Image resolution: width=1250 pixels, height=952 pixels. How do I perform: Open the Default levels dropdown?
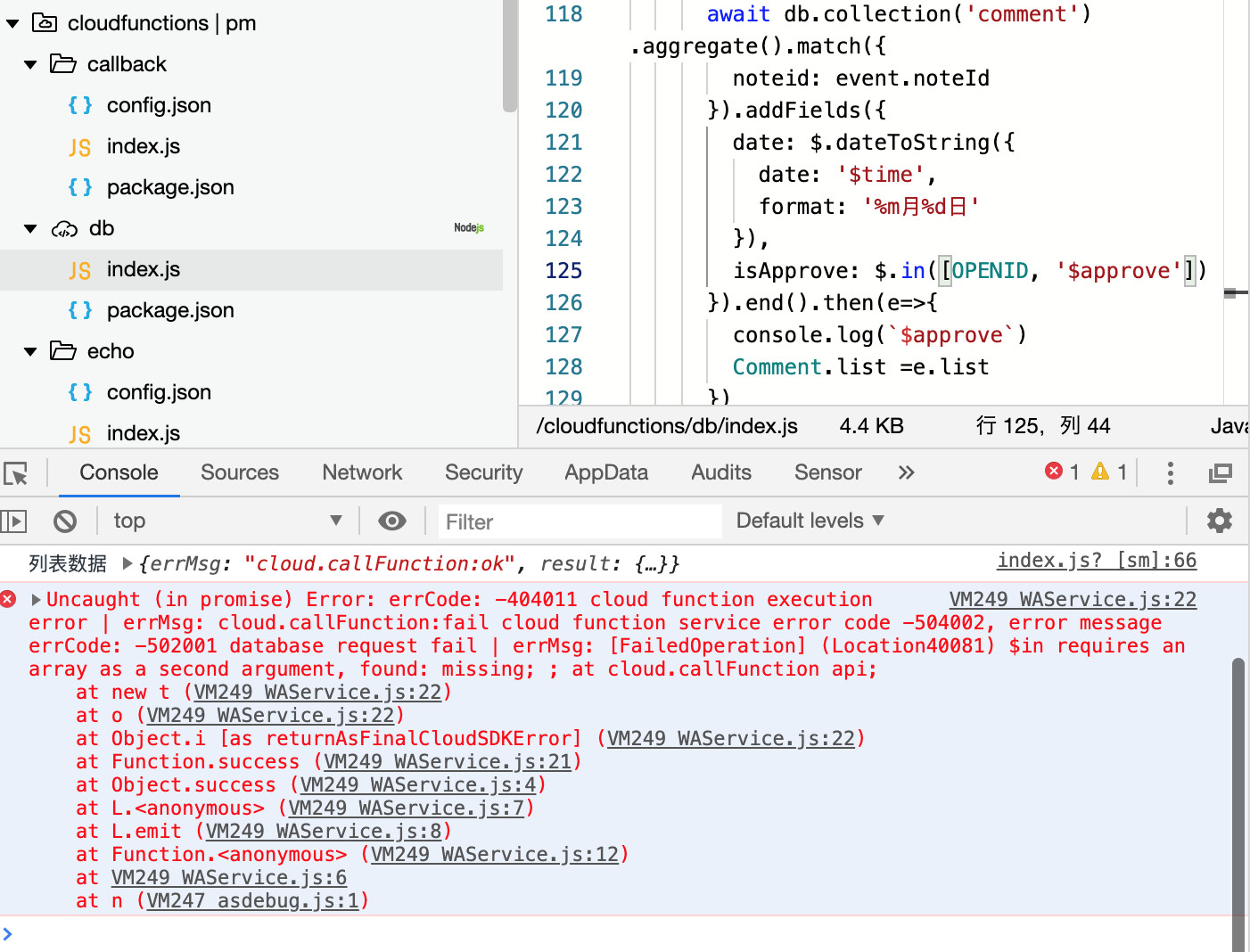pyautogui.click(x=810, y=521)
